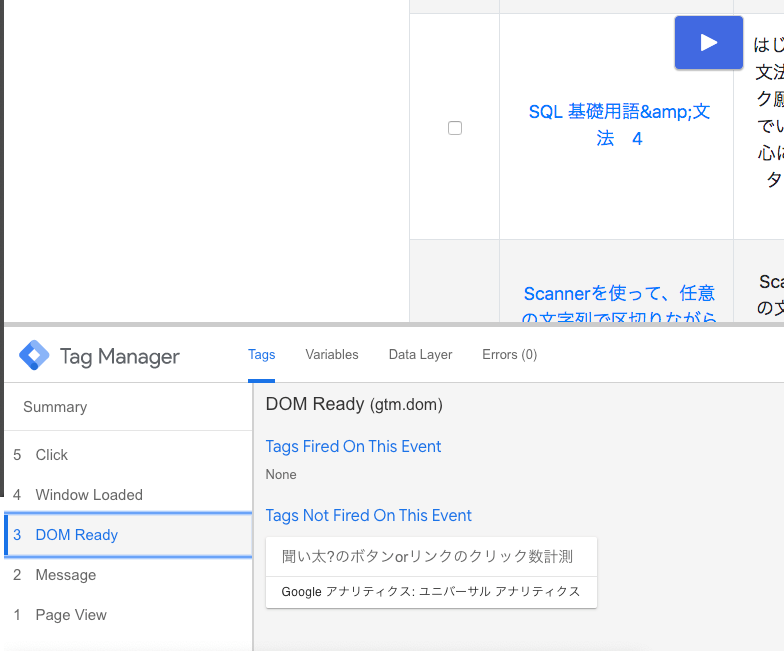Open the Scannerを使って、任意 link
Screen dimensions: 784x651
(x=619, y=305)
